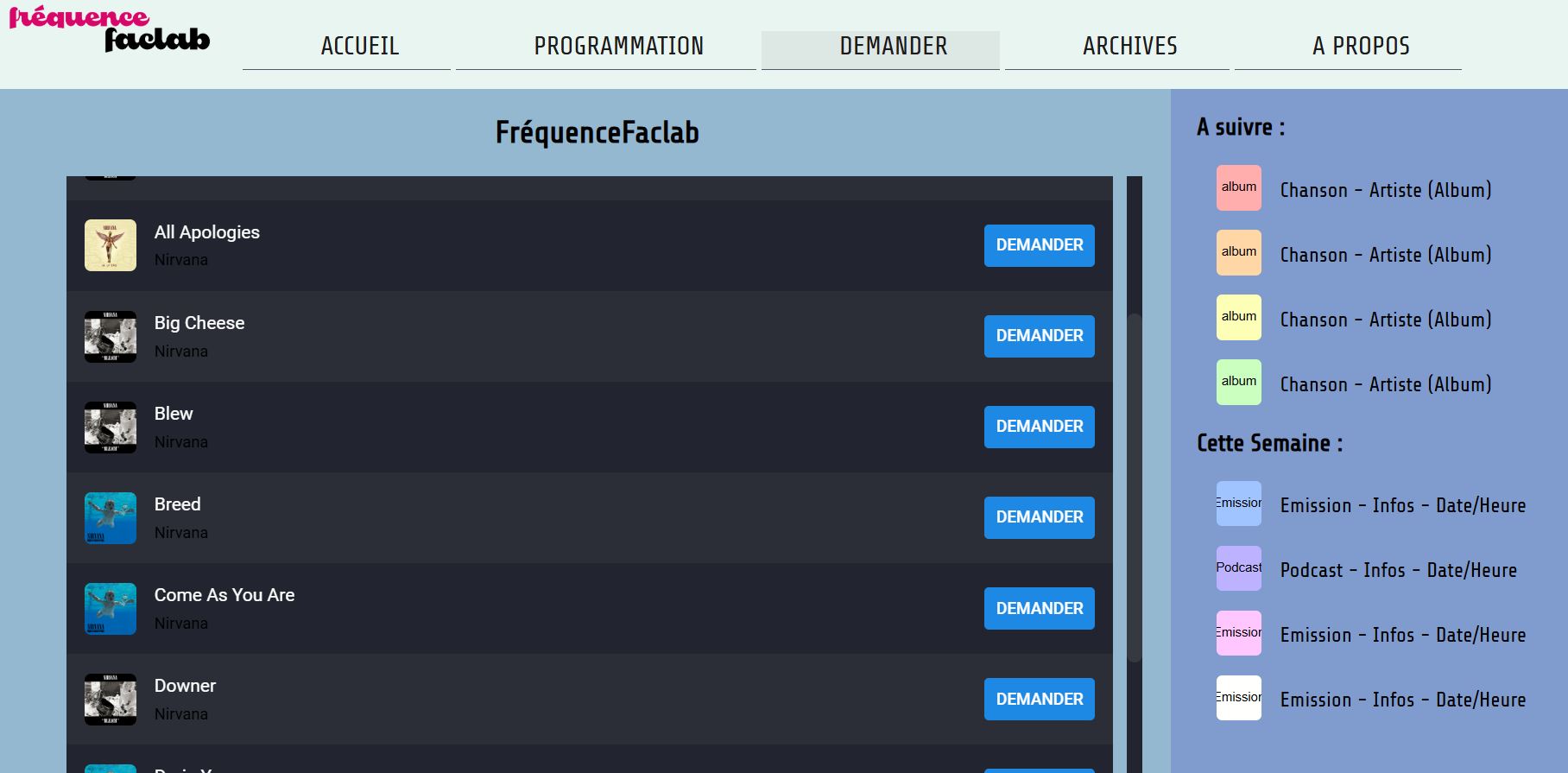Click the song list scrollbar thumb
1568x773 pixels.
[1135, 488]
